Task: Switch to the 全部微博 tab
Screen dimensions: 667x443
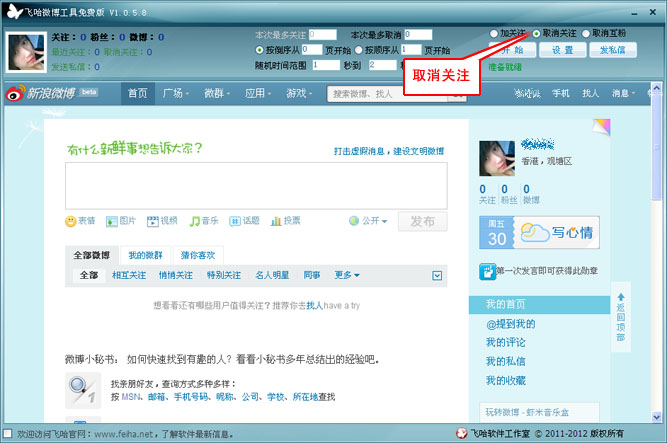Action: [x=91, y=255]
